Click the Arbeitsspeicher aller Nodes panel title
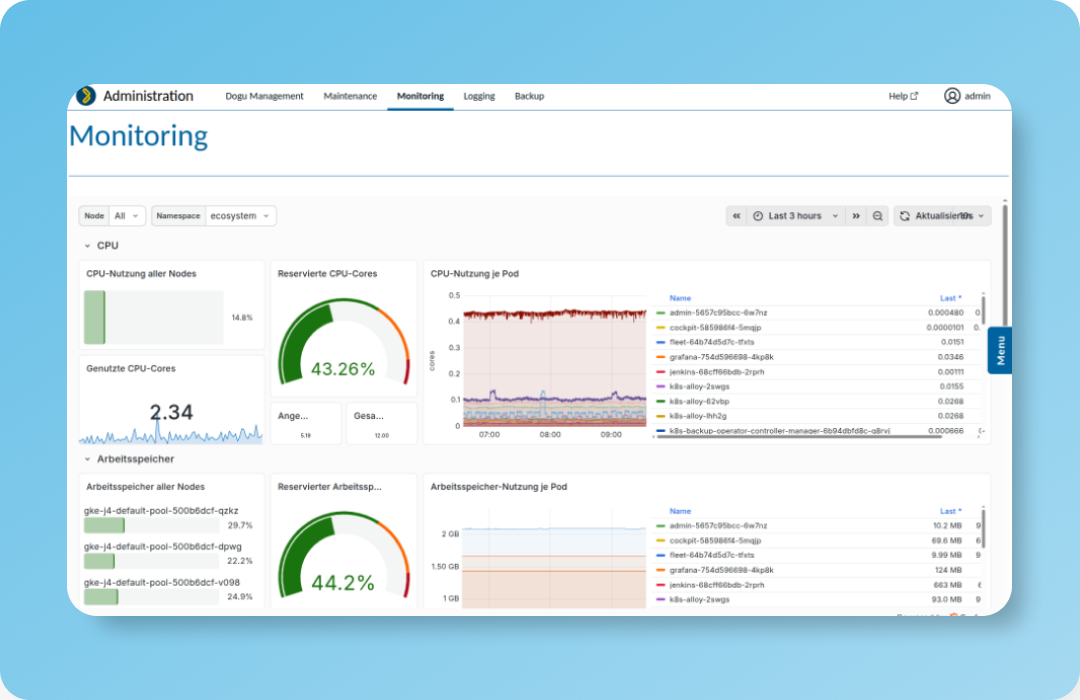This screenshot has height=700, width=1080. (x=145, y=486)
